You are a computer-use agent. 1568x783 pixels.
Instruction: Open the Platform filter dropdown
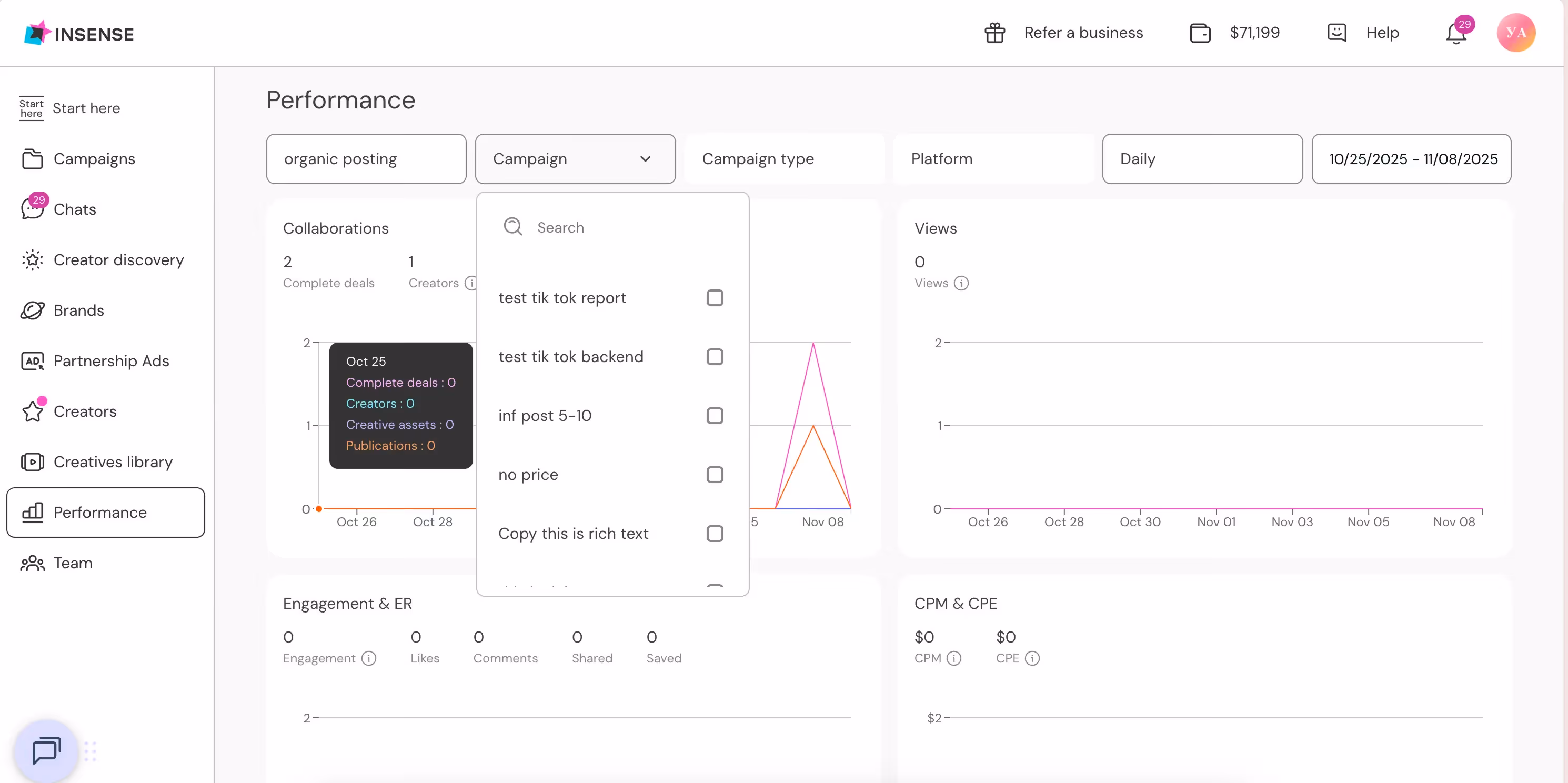(x=993, y=159)
